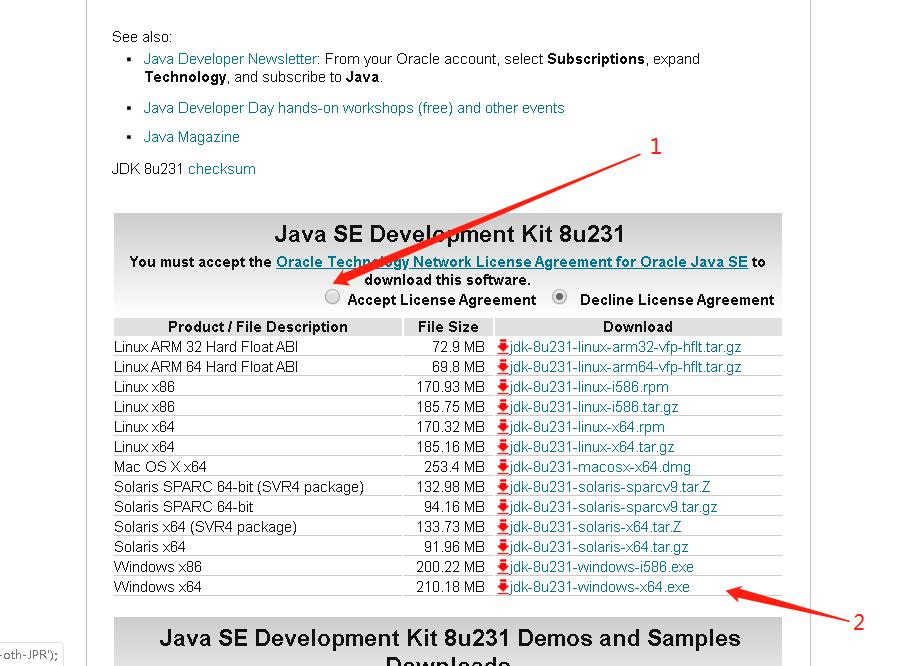Click the 210.18 MB file size cell

pos(450,587)
